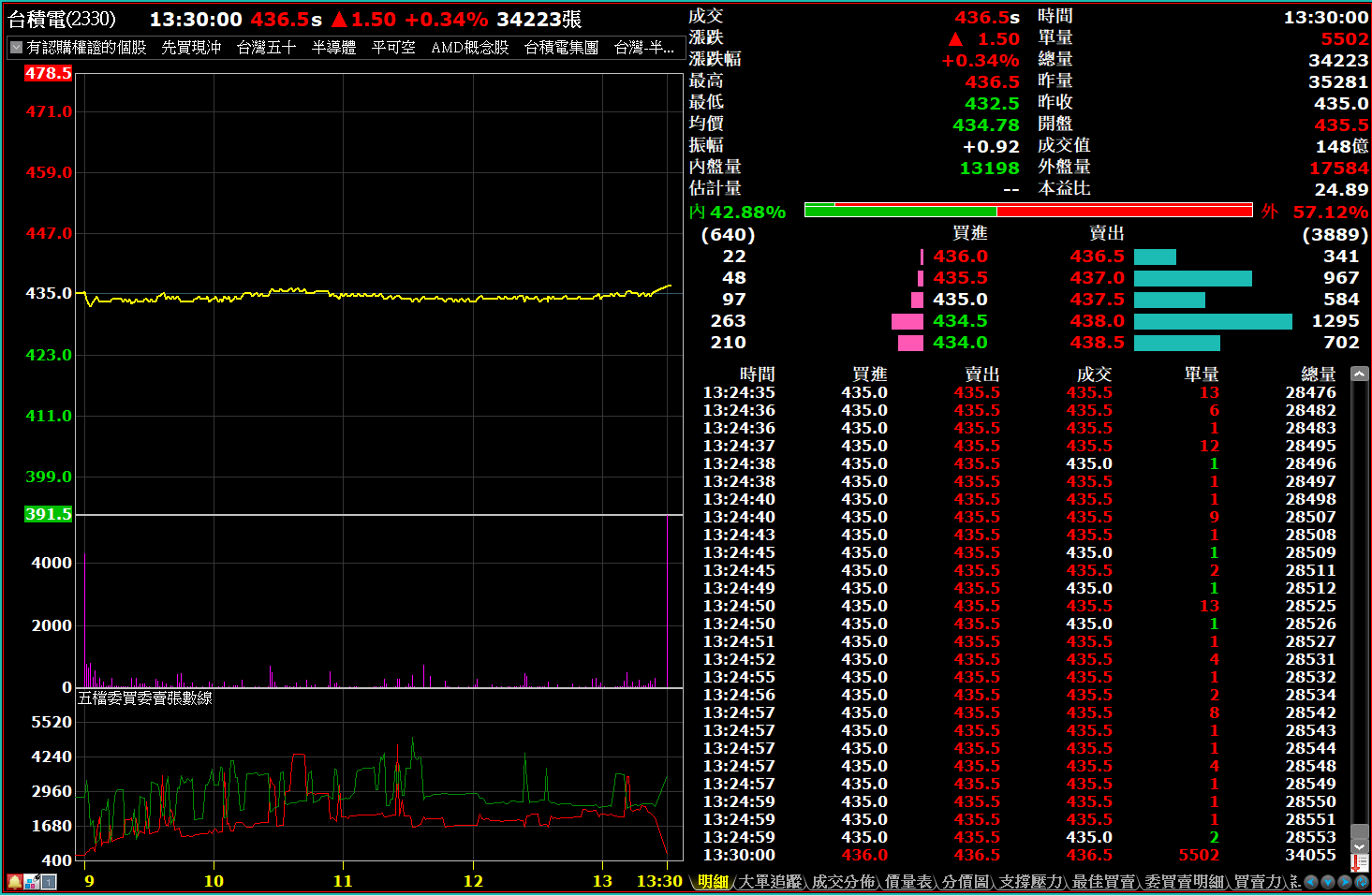Click the 本益比 value 24.89
The image size is (1372, 896).
point(1341,189)
